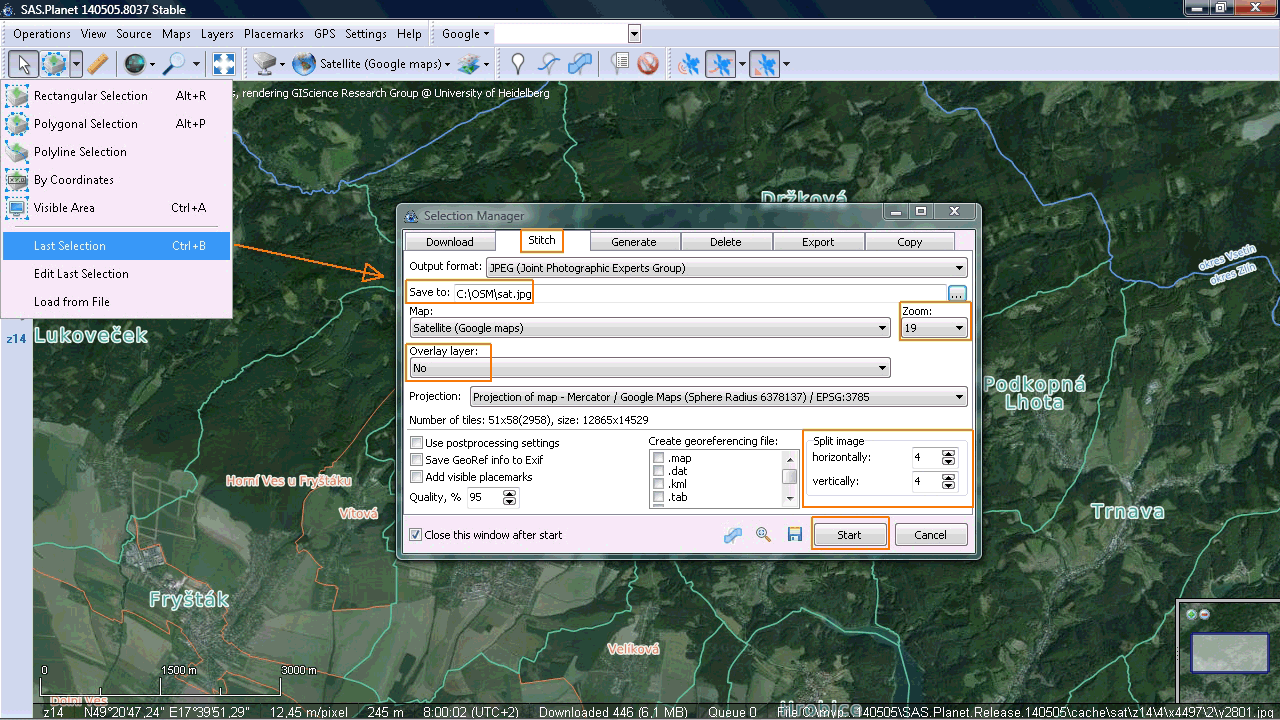Image resolution: width=1280 pixels, height=720 pixels.
Task: Enable the .map georeferencing file
Action: coord(659,458)
